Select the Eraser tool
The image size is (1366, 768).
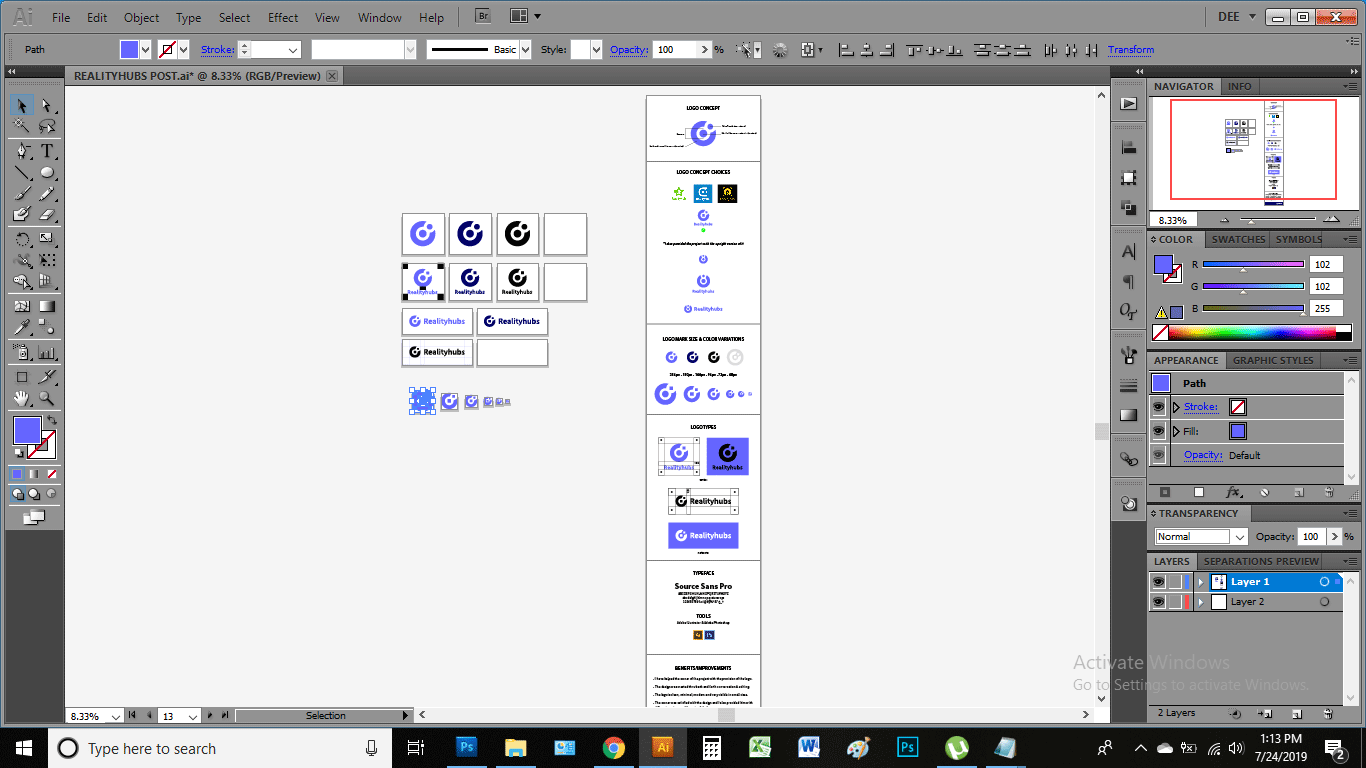click(x=47, y=214)
